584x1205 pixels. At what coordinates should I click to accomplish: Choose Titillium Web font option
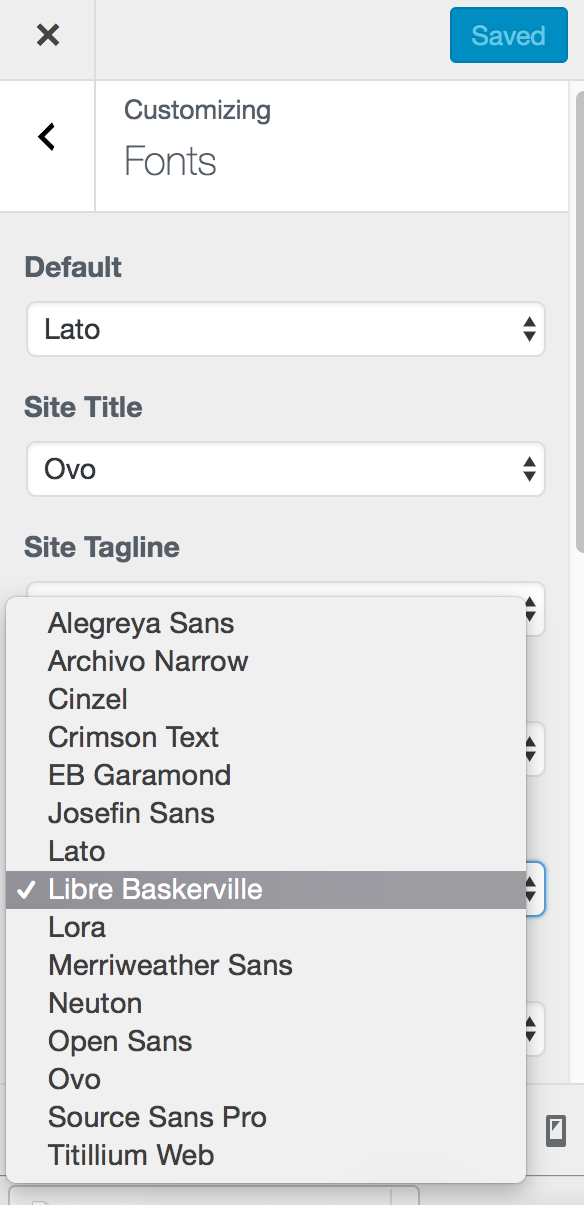266,1155
